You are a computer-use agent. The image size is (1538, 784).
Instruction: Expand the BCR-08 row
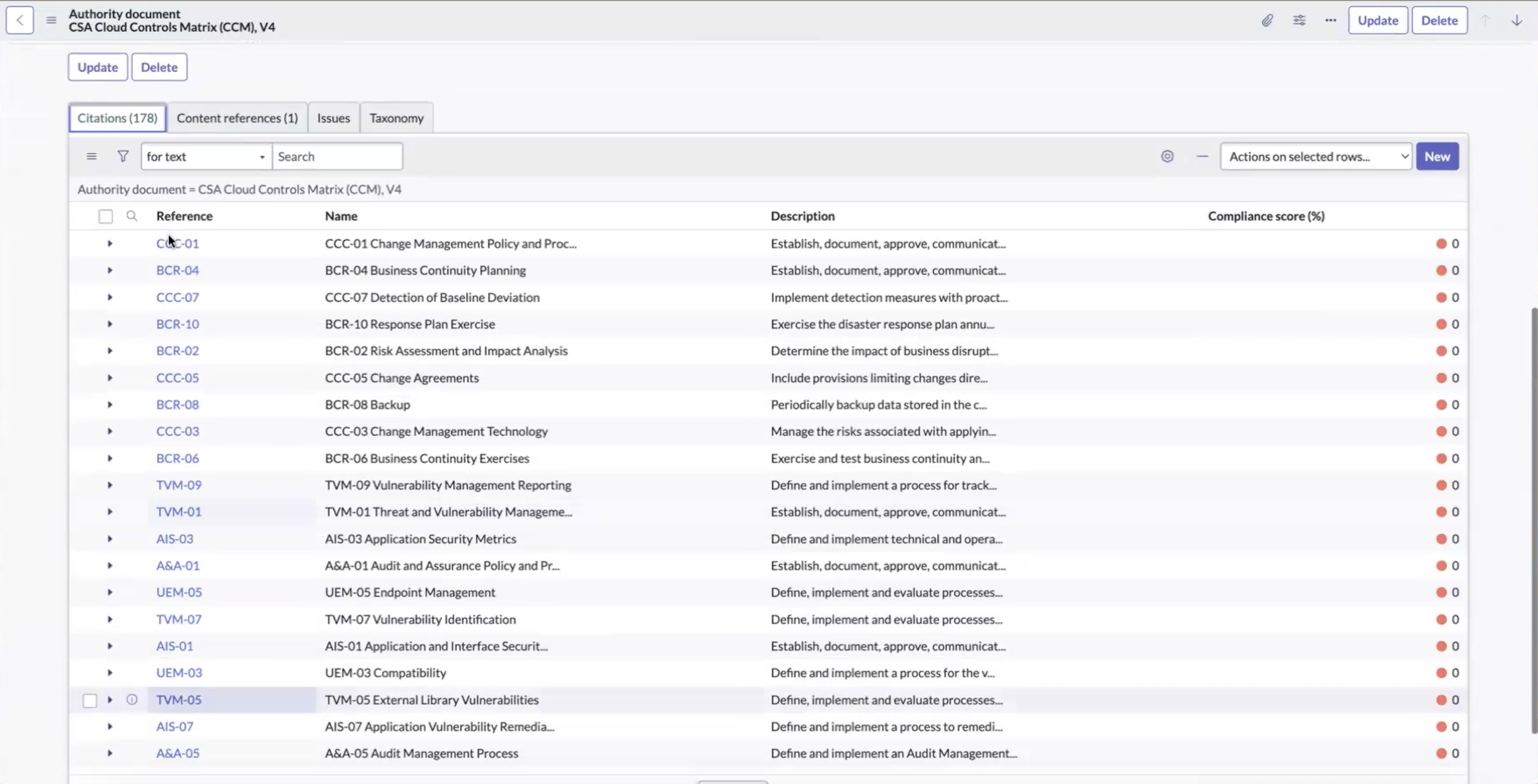(x=110, y=405)
